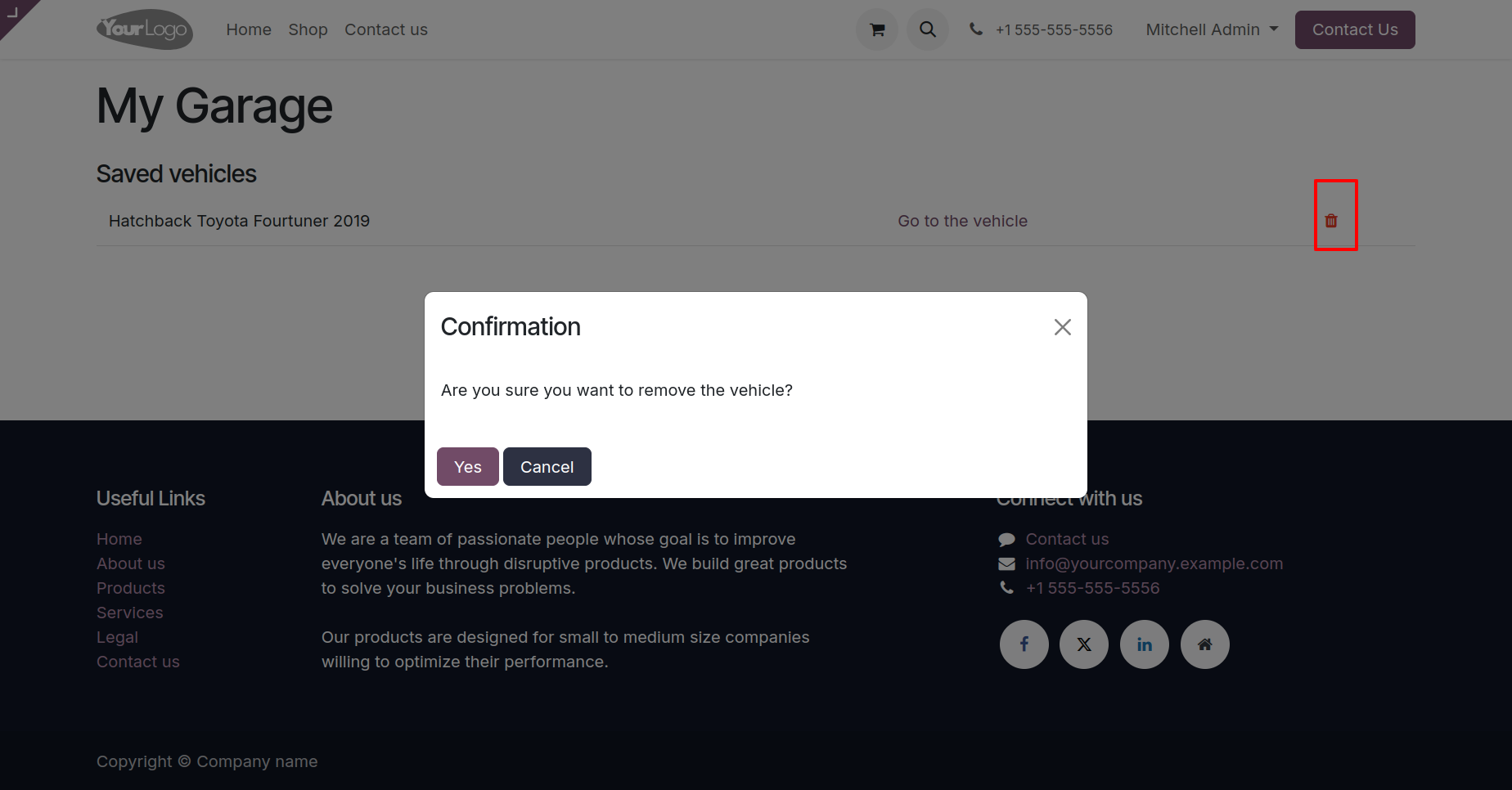Screen dimensions: 1512x790
Task: Click the speech bubble icon in footer
Action: [x=1007, y=539]
